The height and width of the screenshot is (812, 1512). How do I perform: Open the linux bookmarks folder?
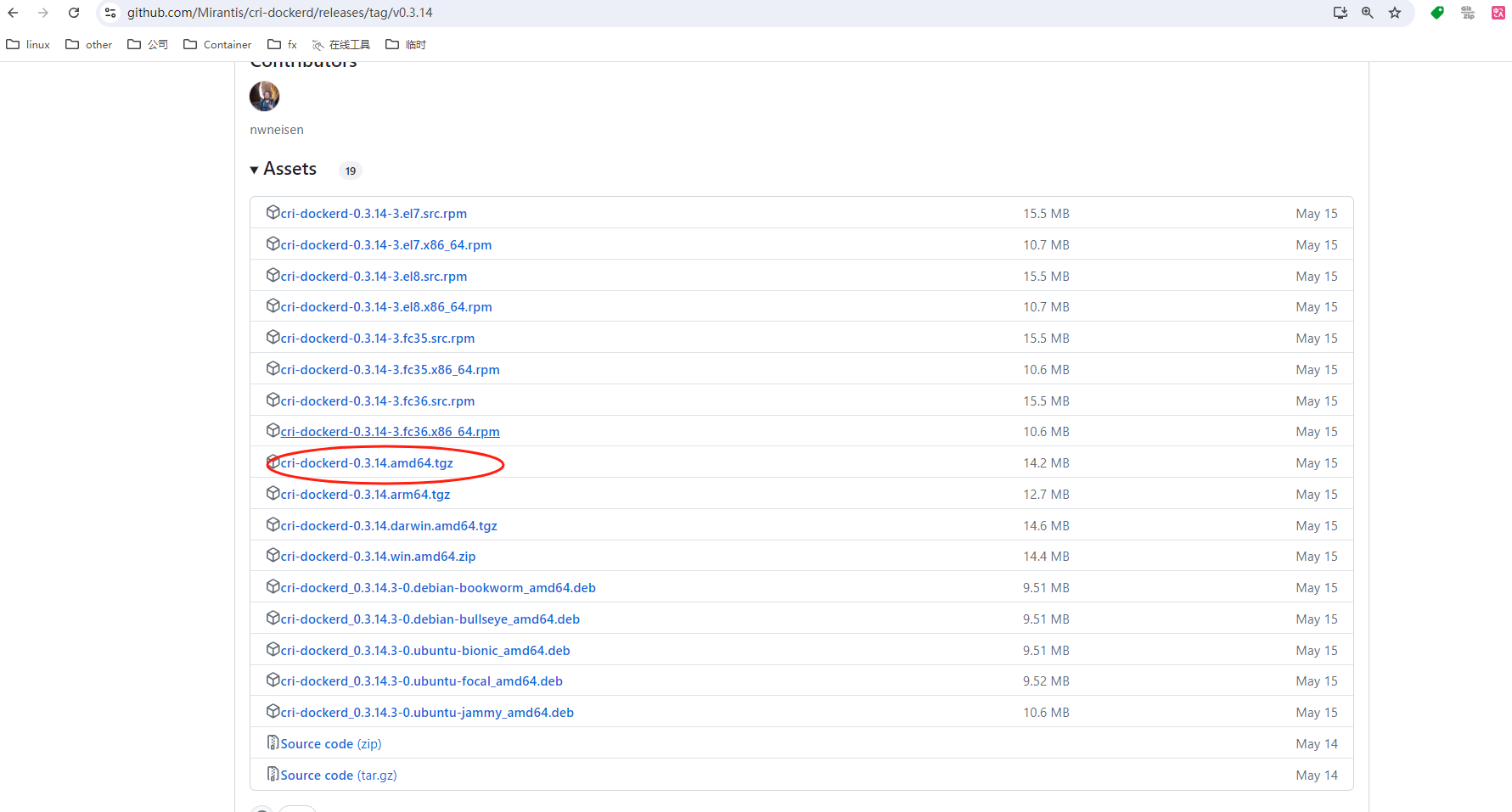29,44
